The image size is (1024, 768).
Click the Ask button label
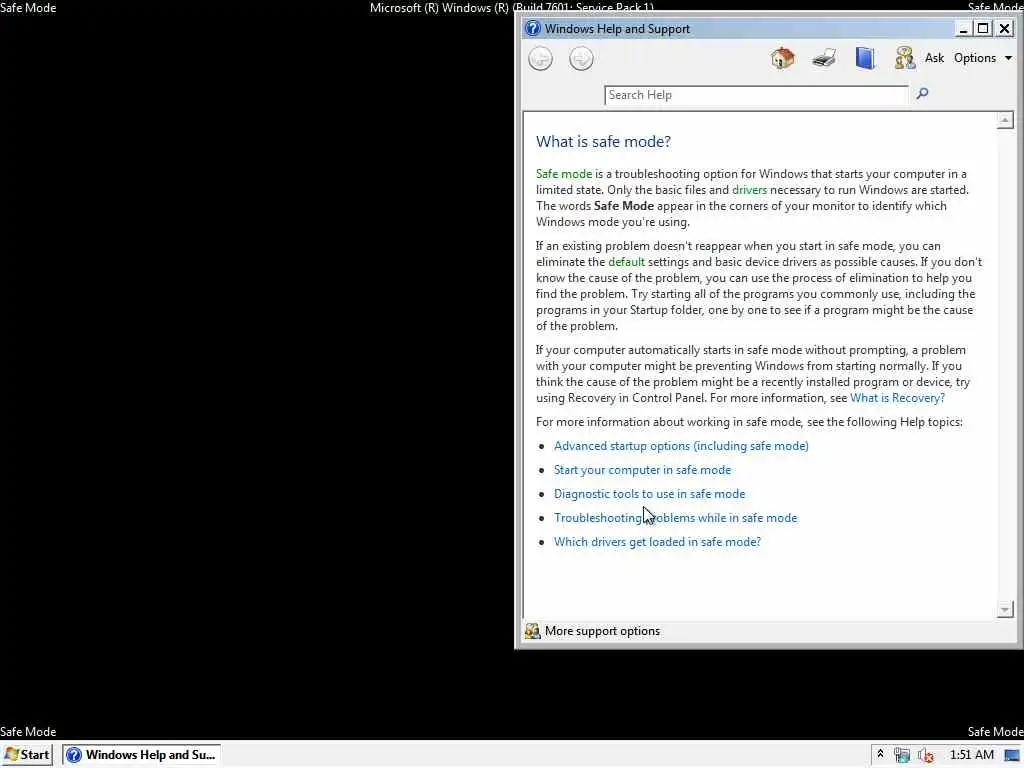click(934, 58)
